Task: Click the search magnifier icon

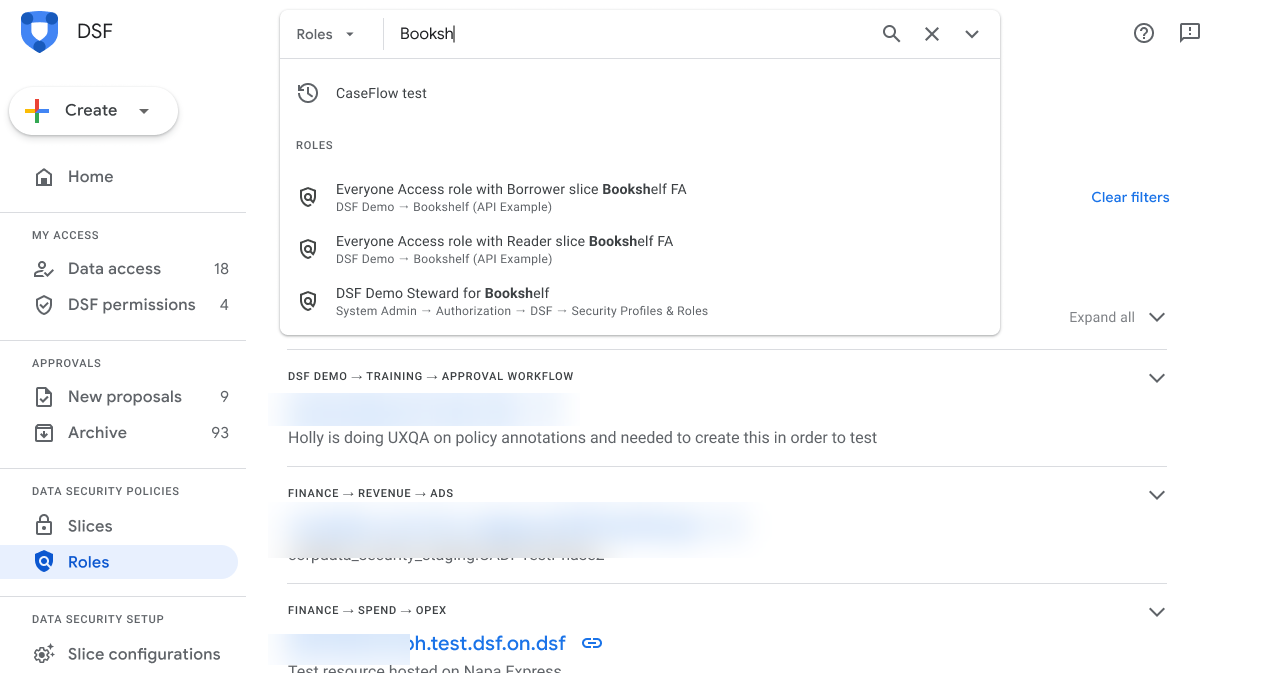Action: click(891, 34)
